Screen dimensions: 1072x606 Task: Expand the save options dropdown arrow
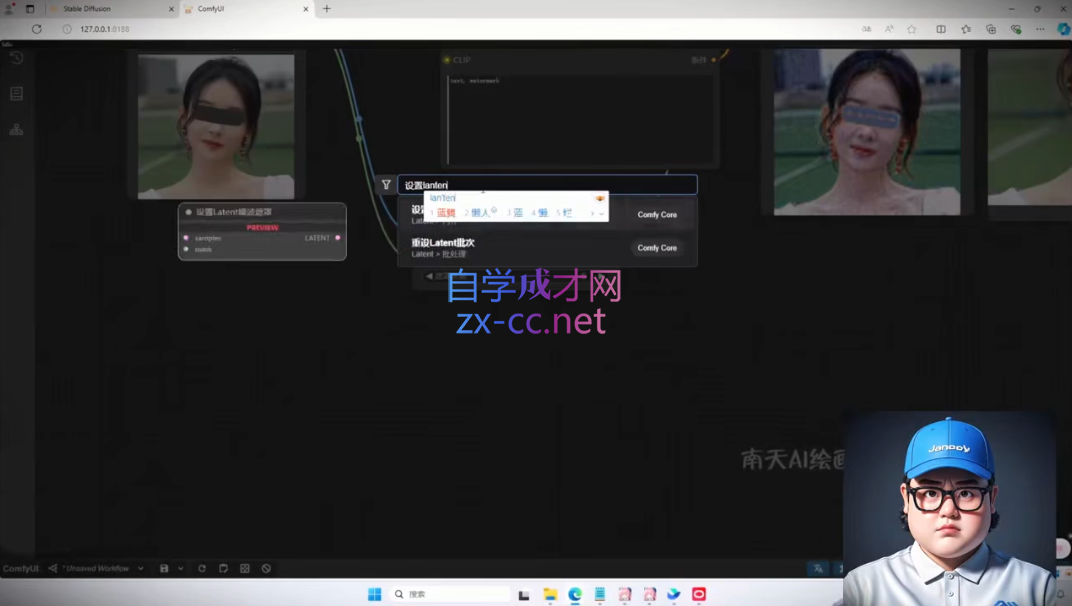[x=180, y=568]
